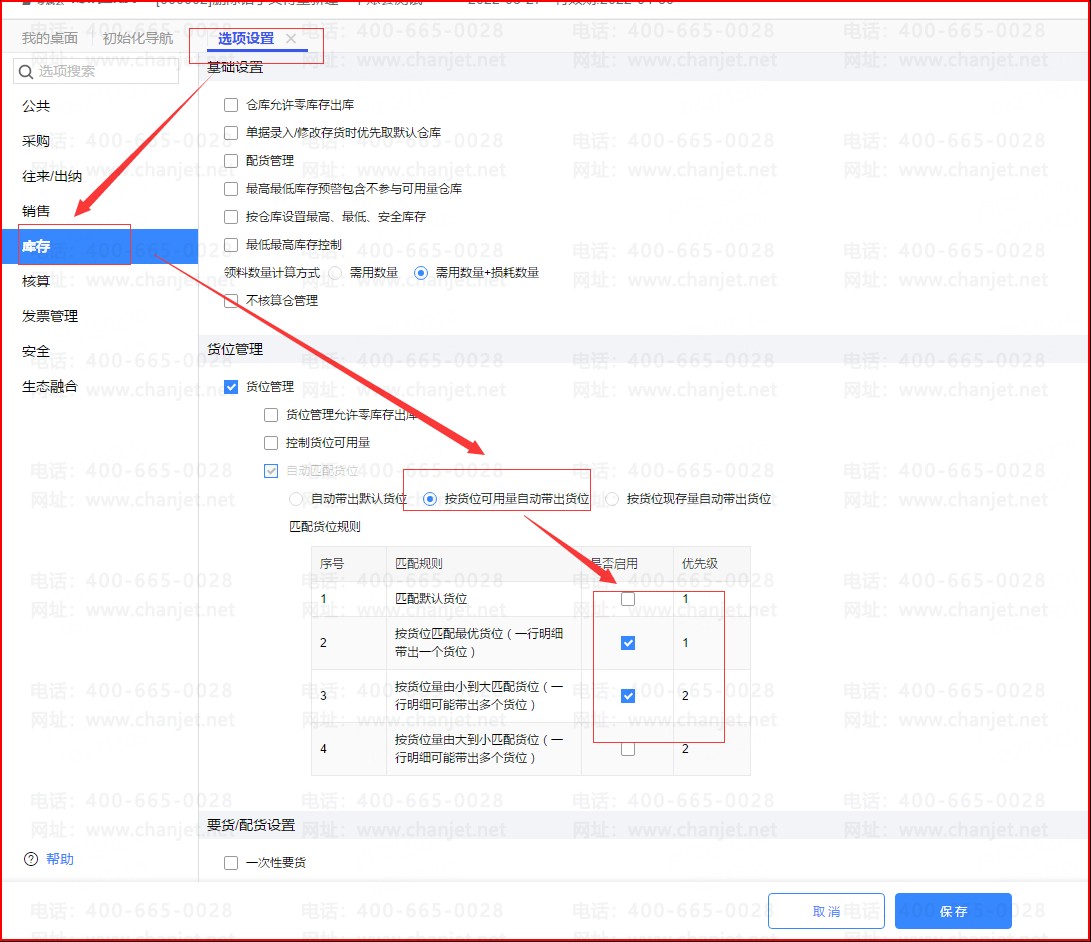Click the 保存 save button
Image resolution: width=1091 pixels, height=942 pixels.
click(x=953, y=911)
